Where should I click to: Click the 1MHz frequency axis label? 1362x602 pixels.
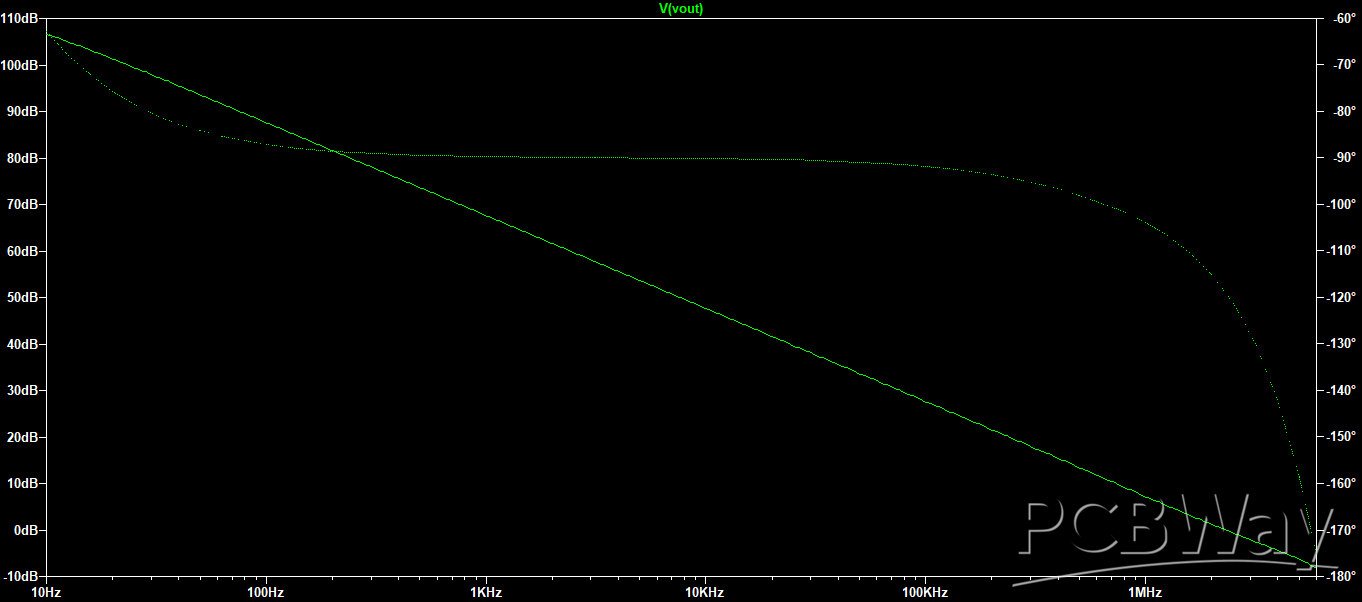tap(1143, 592)
